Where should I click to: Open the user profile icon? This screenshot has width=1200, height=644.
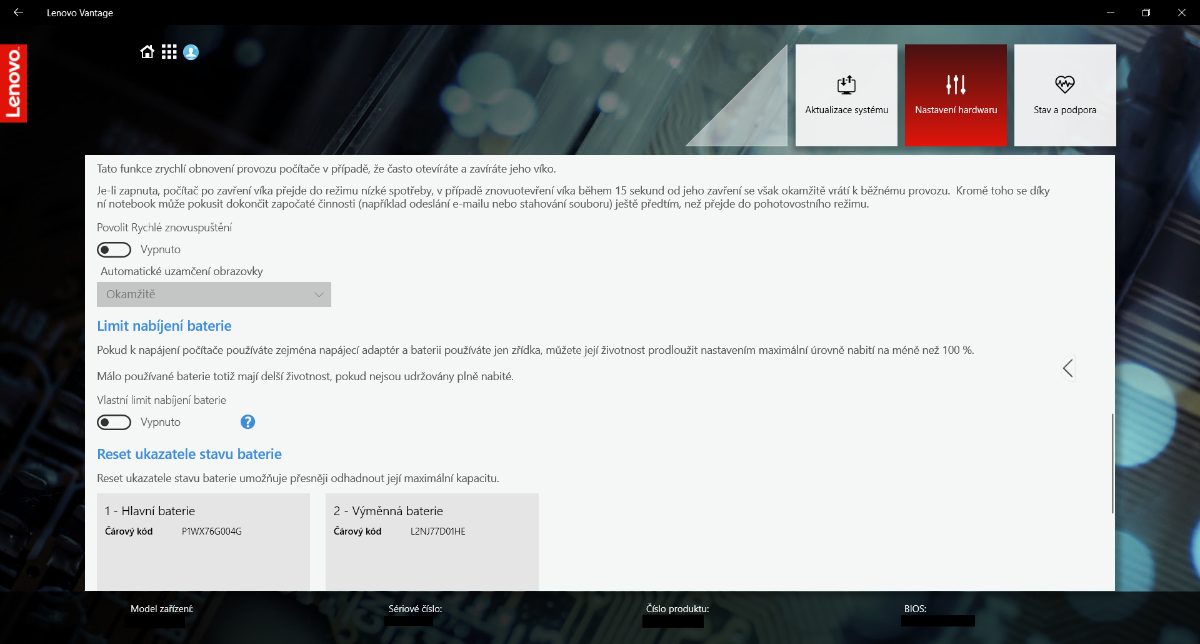191,52
